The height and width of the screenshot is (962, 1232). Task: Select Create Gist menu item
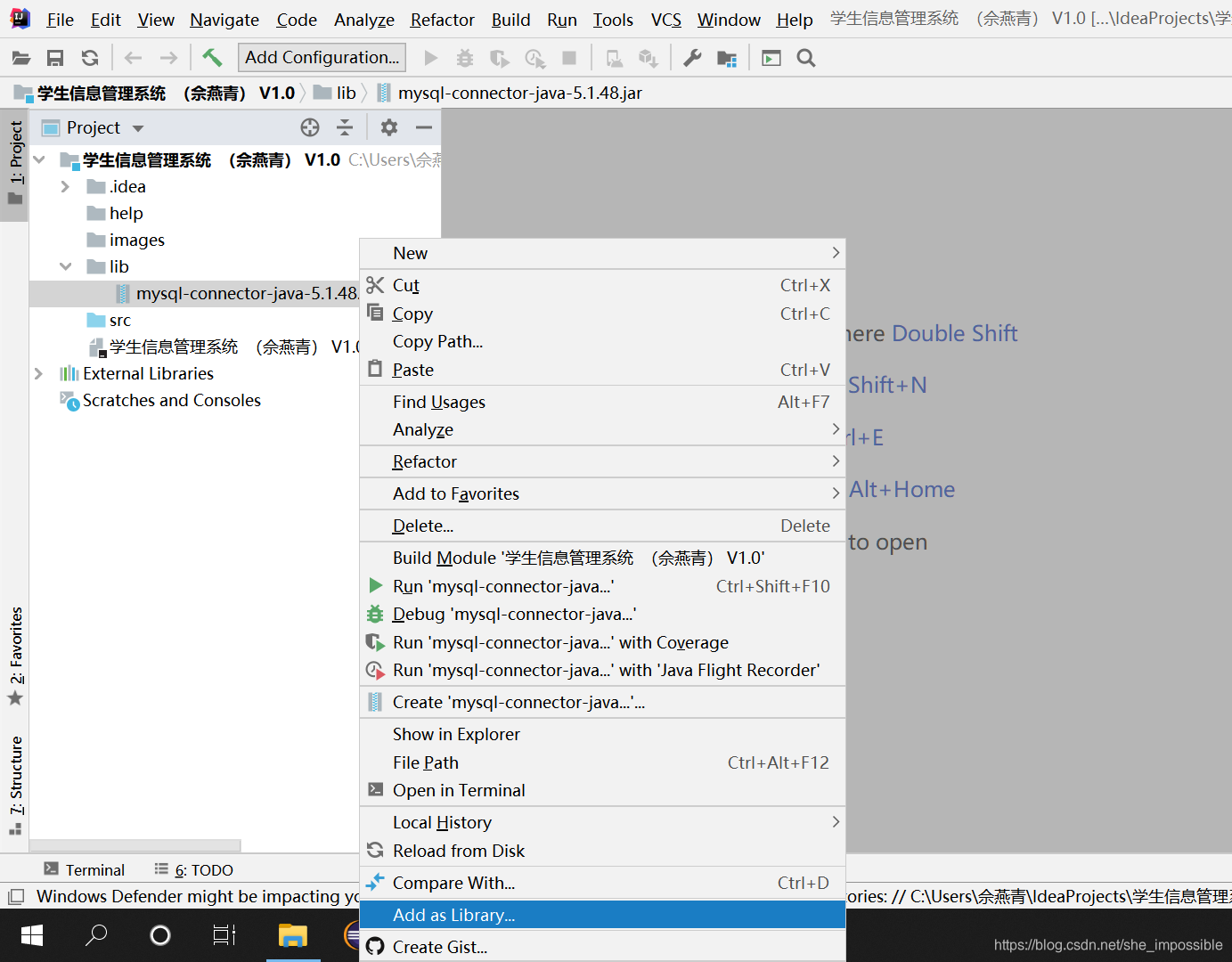pos(602,947)
